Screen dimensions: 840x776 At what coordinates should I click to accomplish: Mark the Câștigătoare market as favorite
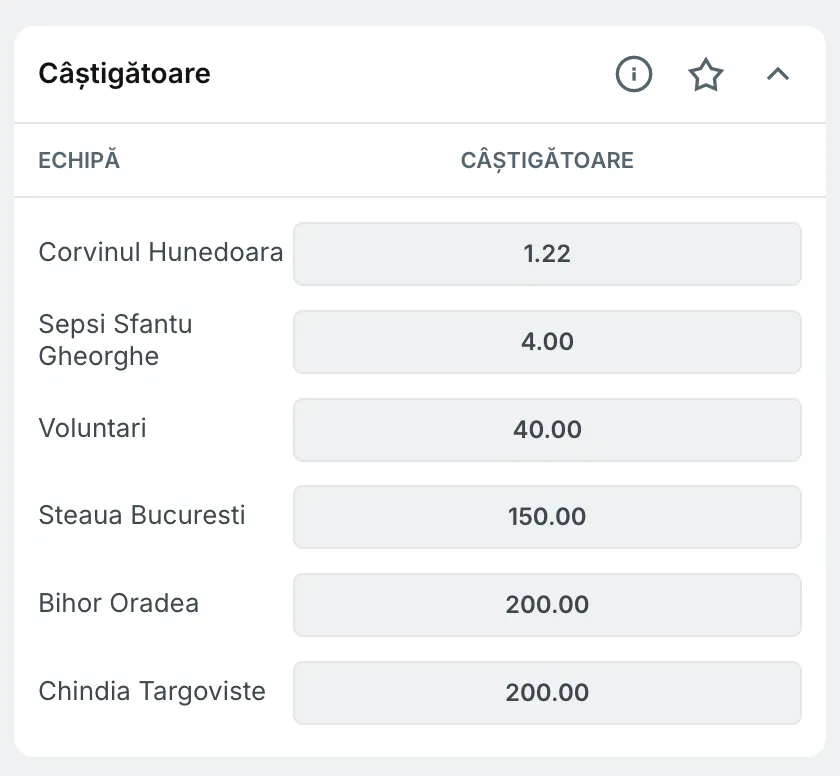[x=706, y=74]
